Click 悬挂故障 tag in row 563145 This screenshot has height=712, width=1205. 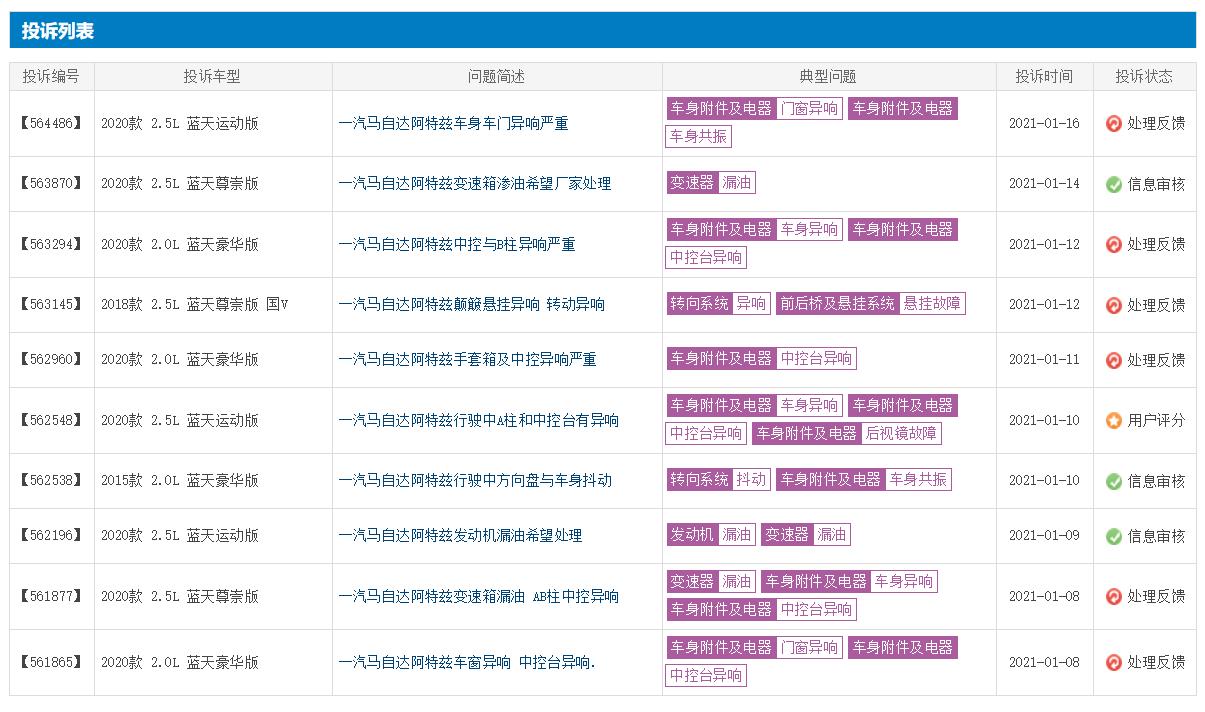[932, 304]
